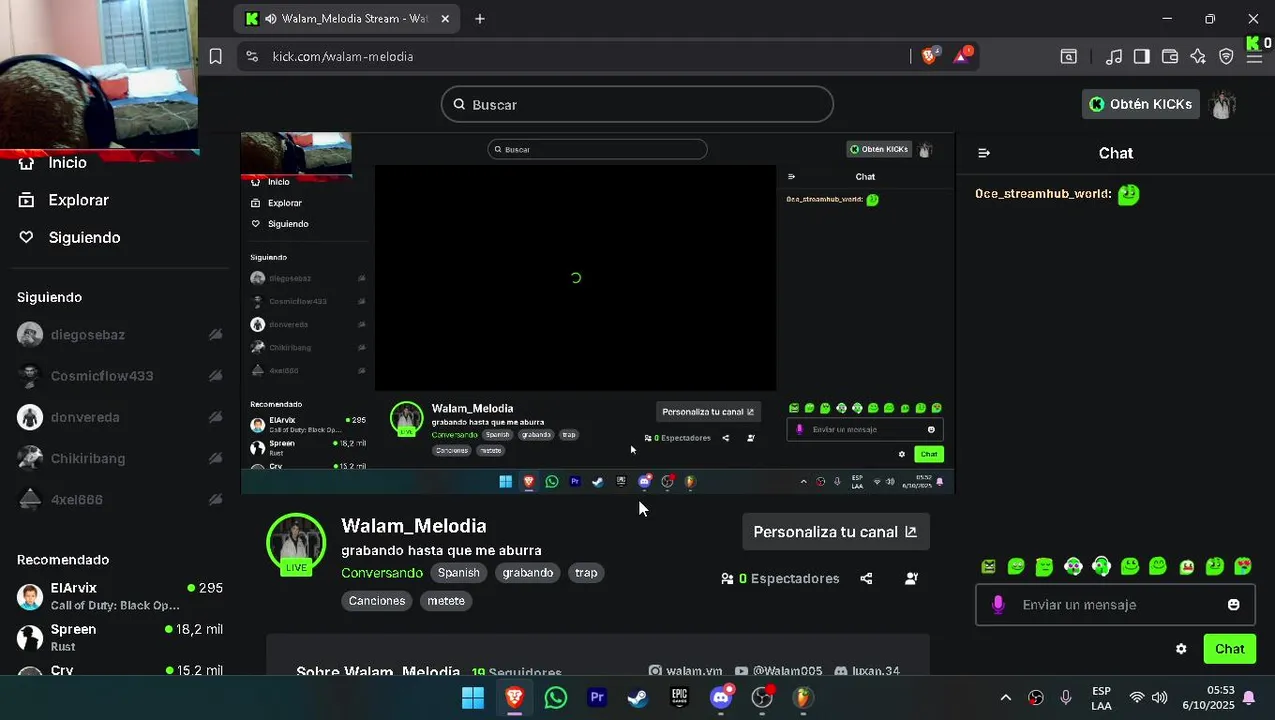Screen dimensions: 1275x720
Task: Select the Canciones tag
Action: [x=377, y=601]
